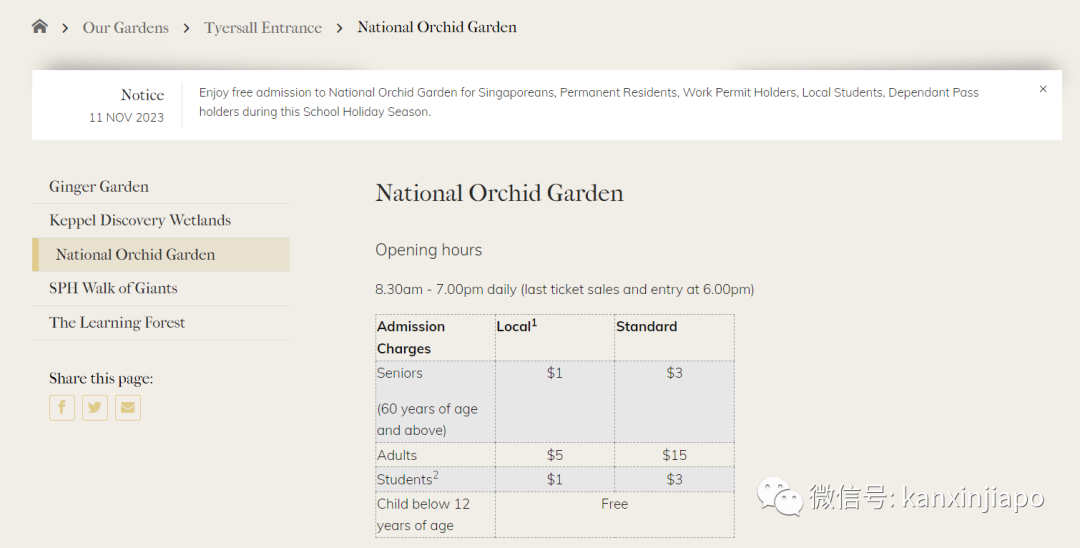The height and width of the screenshot is (548, 1080).
Task: Open Our Gardens breadcrumb link
Action: pos(125,28)
